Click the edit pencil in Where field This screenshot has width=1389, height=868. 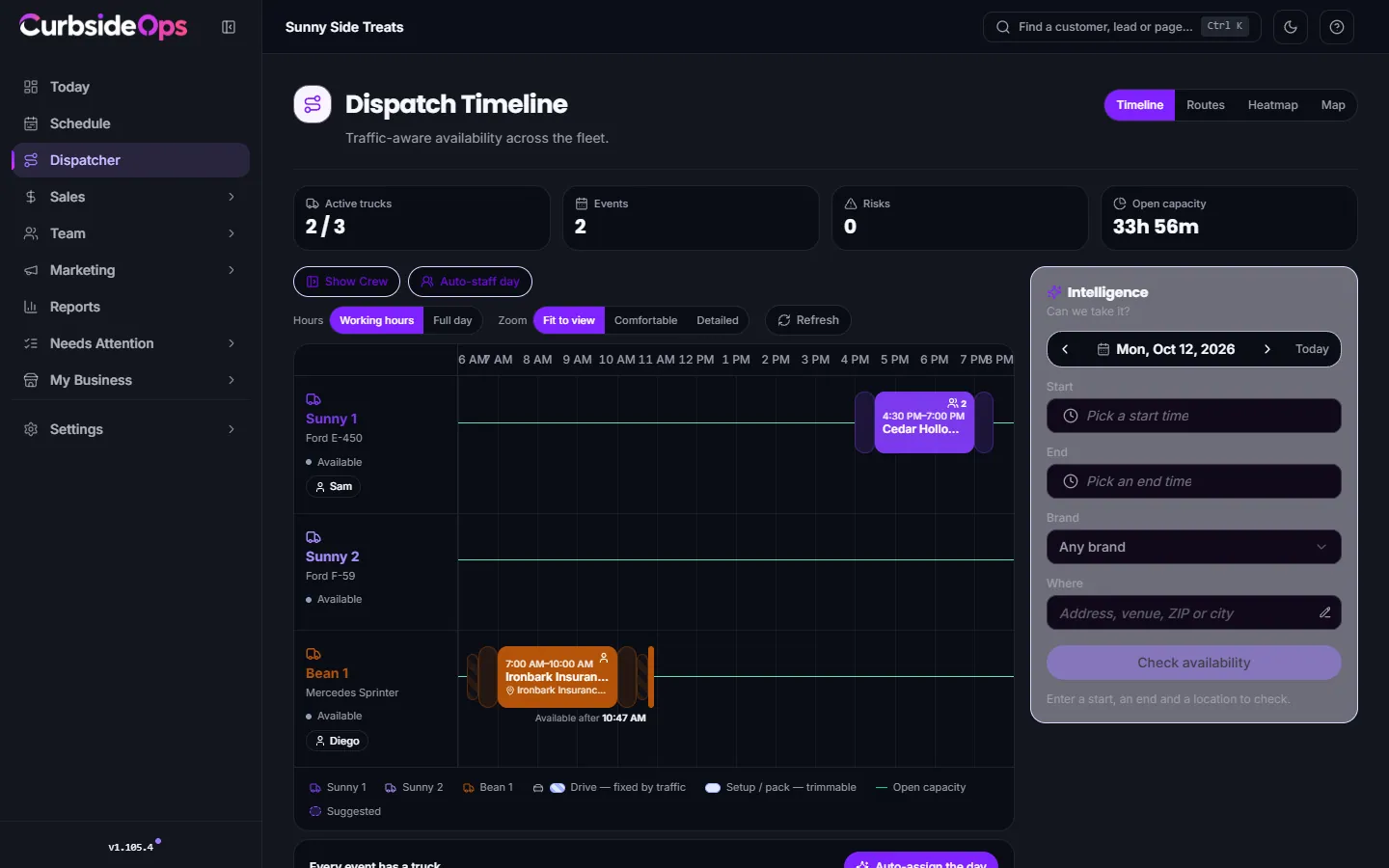click(1325, 612)
